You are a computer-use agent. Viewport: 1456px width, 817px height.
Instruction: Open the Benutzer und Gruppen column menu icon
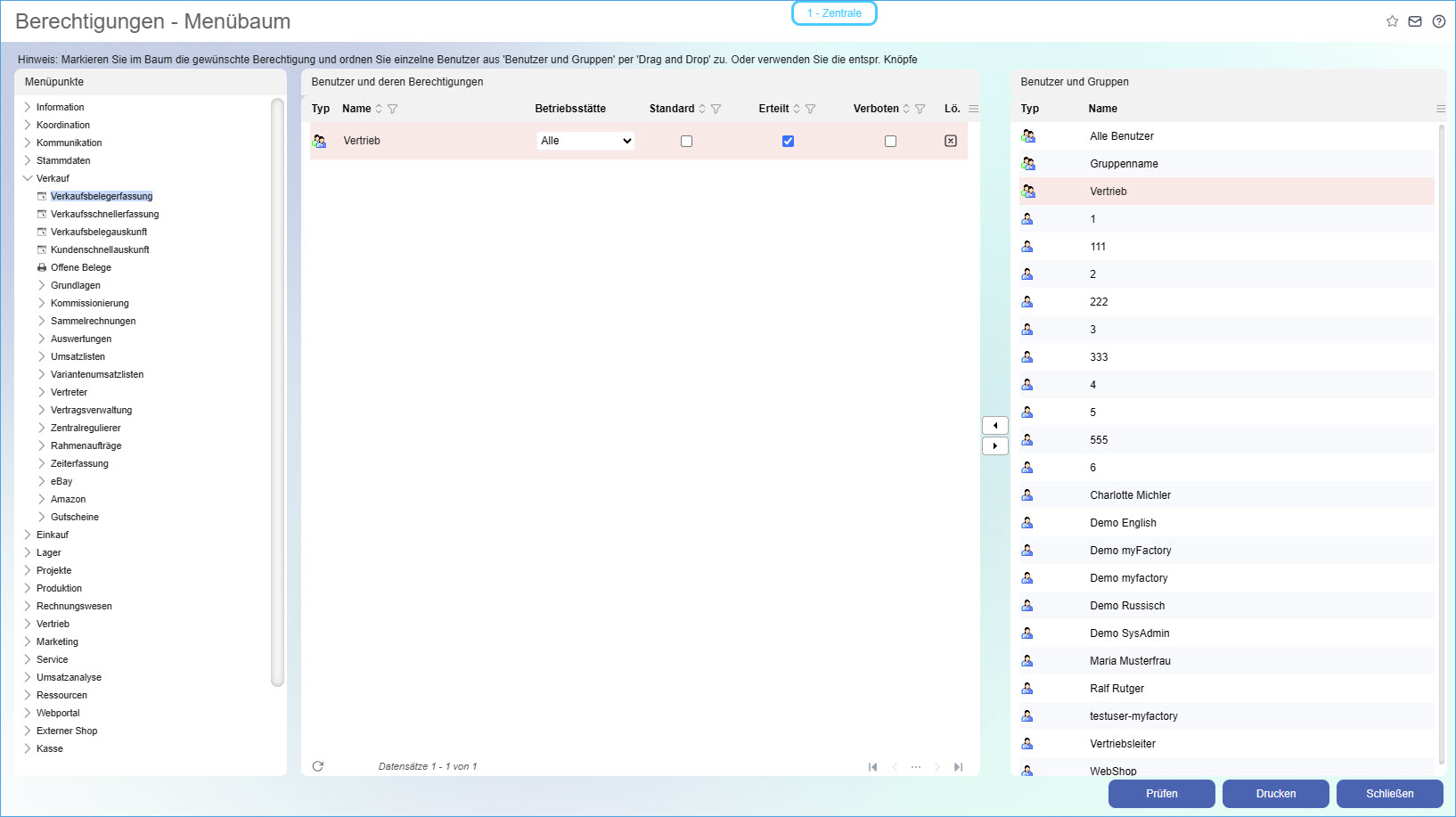click(1440, 109)
